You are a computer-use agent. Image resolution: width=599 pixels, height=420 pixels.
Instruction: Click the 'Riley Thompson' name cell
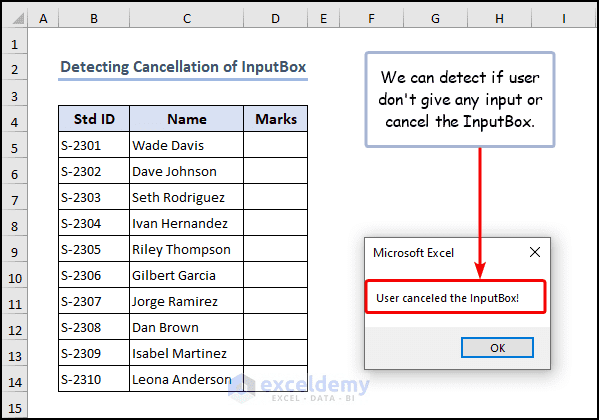click(186, 249)
